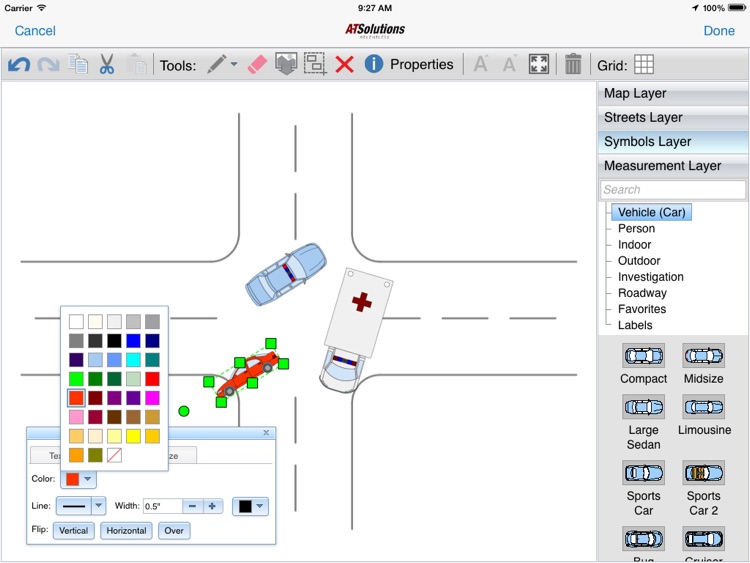Select the Eraser tool
Image resolution: width=750 pixels, height=563 pixels.
pos(258,65)
